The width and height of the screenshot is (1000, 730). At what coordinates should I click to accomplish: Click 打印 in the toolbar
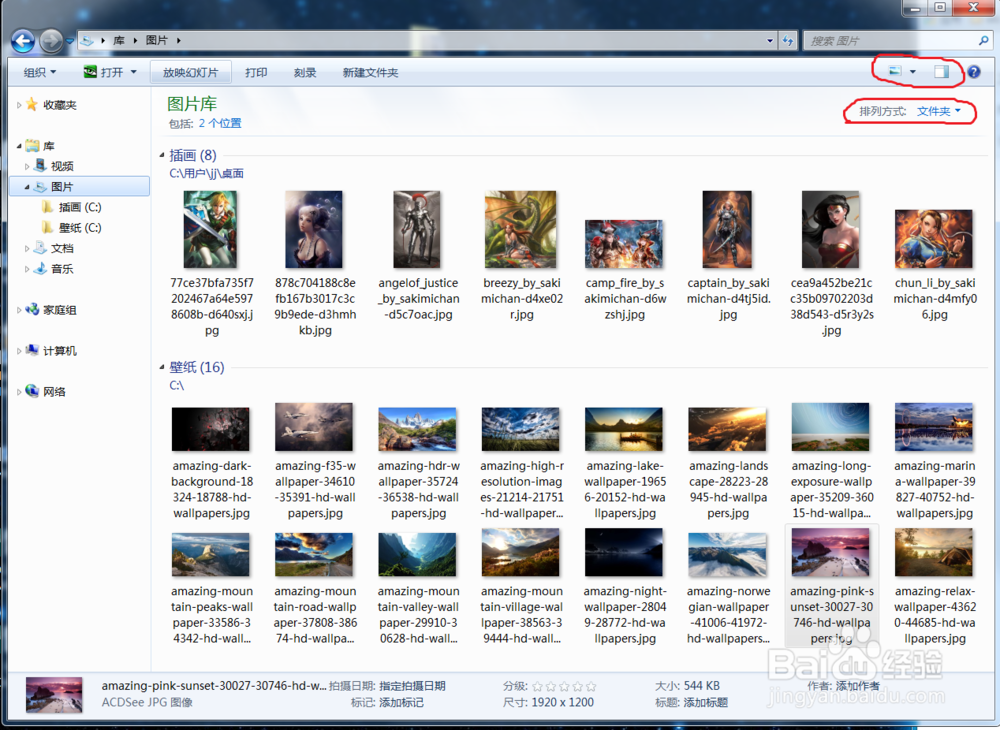pos(256,73)
